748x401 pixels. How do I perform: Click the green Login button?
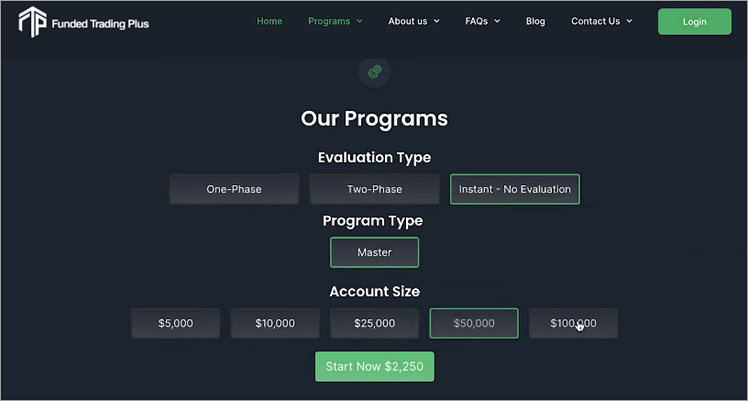694,21
